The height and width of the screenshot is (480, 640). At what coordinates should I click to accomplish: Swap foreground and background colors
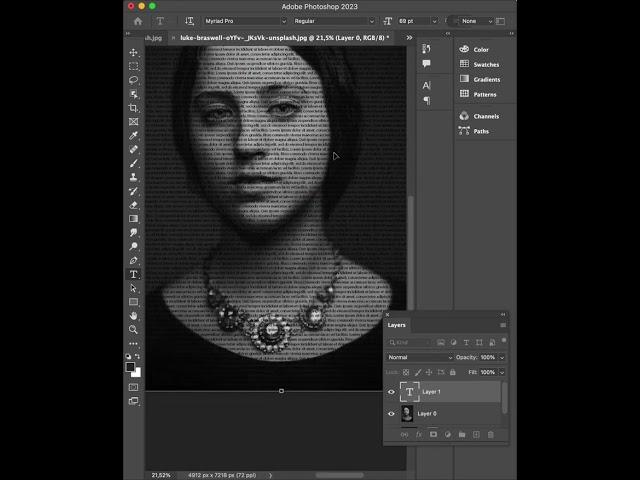(138, 357)
